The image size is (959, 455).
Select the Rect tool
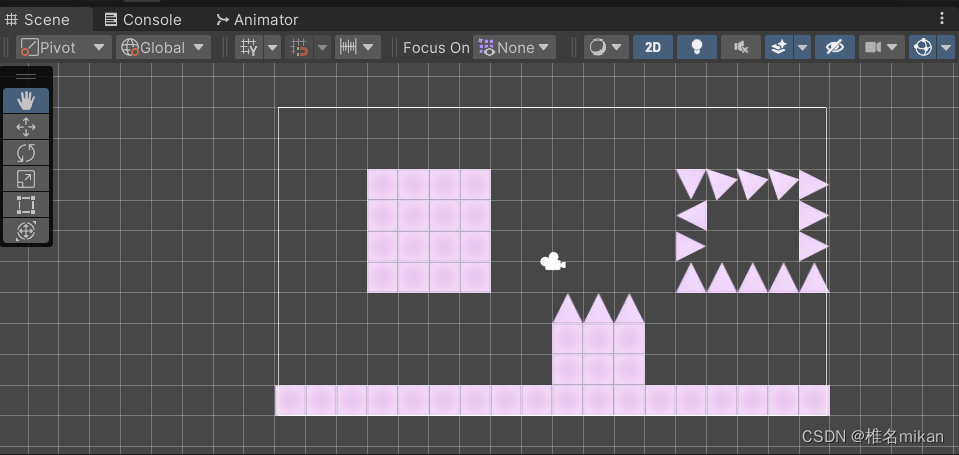[26, 205]
